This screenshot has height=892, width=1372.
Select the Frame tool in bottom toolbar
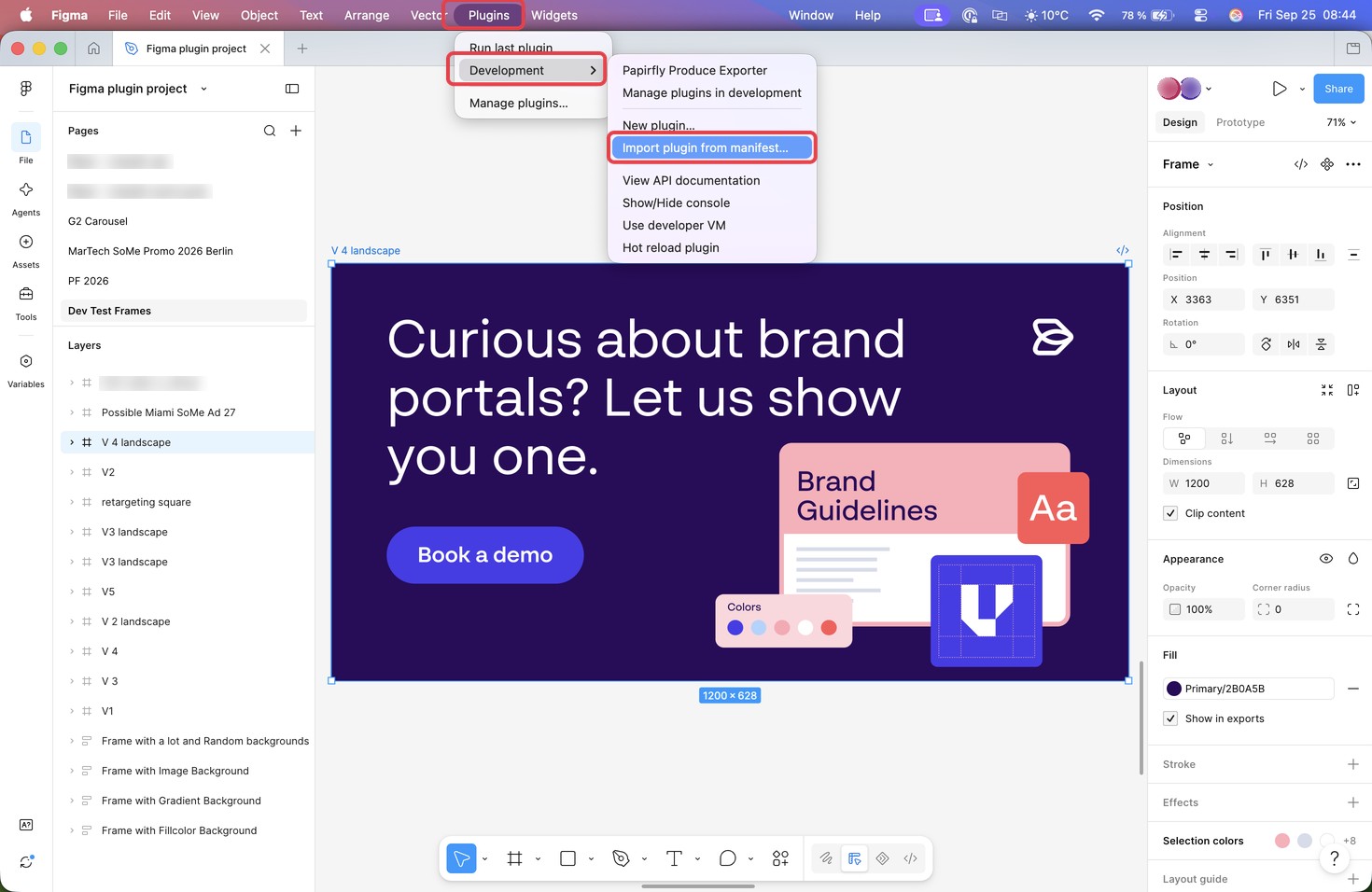[514, 858]
